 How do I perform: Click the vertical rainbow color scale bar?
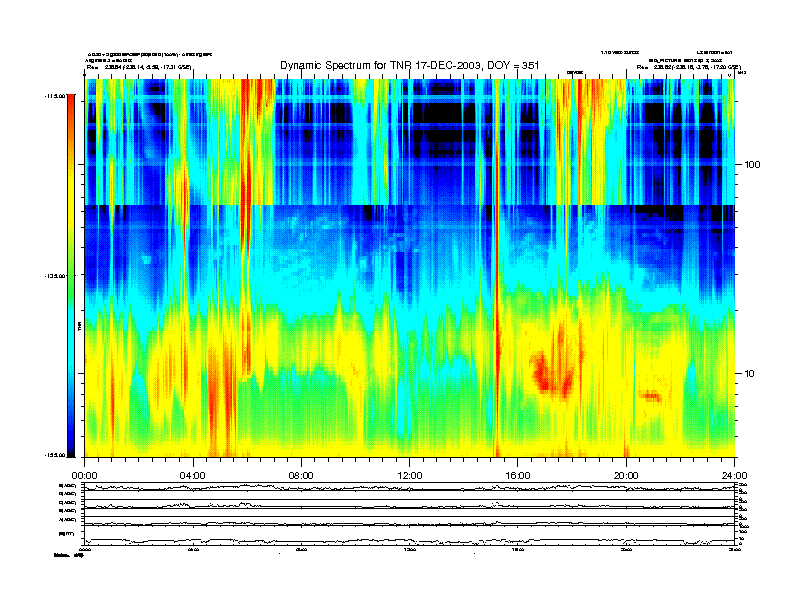point(71,275)
